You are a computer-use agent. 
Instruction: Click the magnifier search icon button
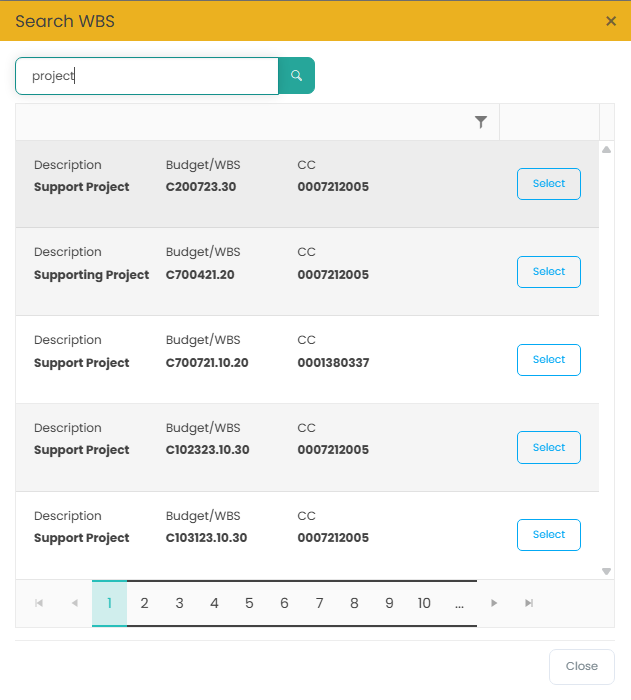tap(296, 76)
